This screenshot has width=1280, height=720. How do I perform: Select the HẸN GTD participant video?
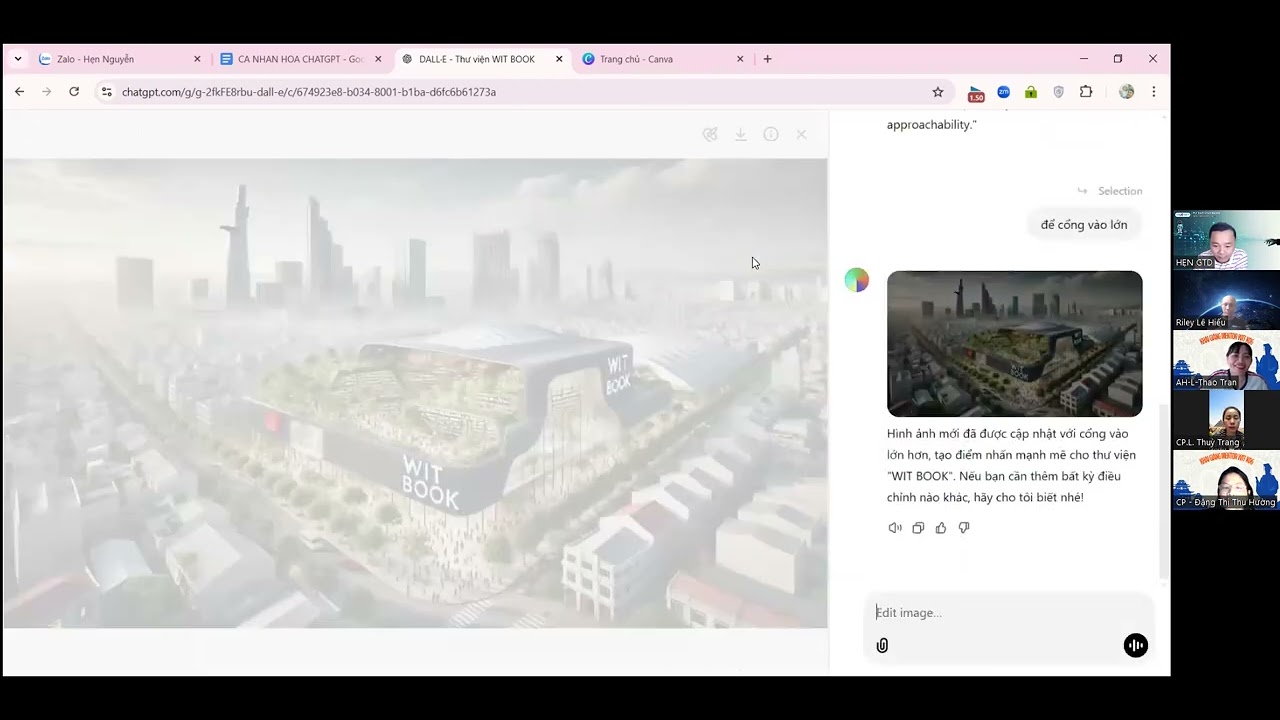pyautogui.click(x=1227, y=240)
